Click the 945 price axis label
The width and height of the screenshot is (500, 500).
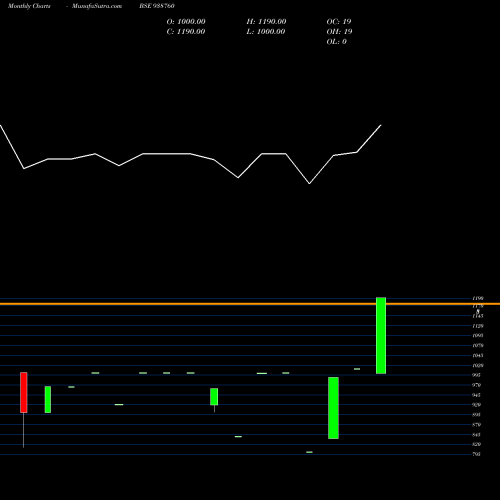[x=477, y=395]
